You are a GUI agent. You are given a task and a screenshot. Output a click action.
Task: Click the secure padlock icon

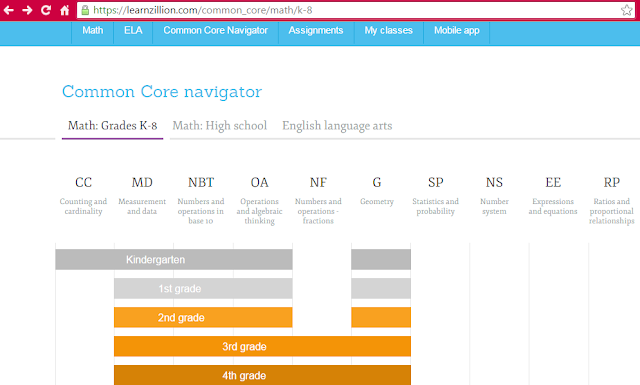point(85,10)
